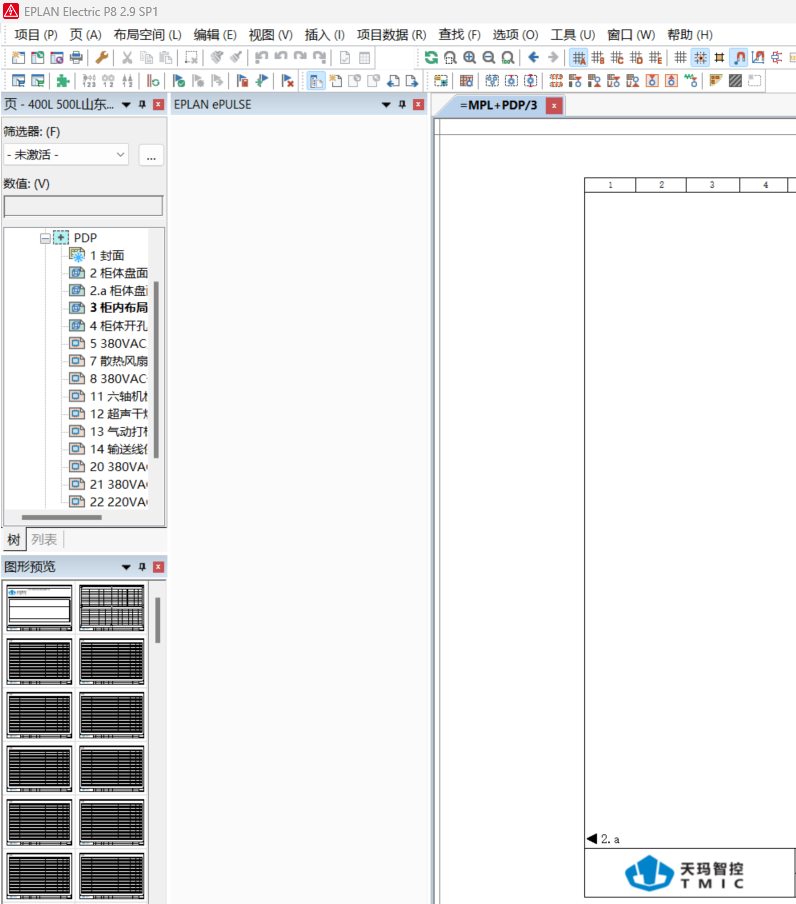The width and height of the screenshot is (796, 904).
Task: Click the scissors cut icon
Action: (x=127, y=58)
